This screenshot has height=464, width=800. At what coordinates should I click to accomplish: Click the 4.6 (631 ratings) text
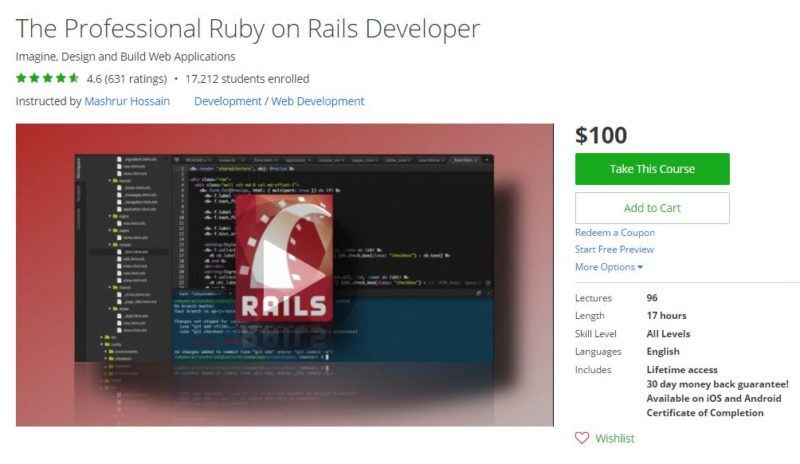pos(127,79)
